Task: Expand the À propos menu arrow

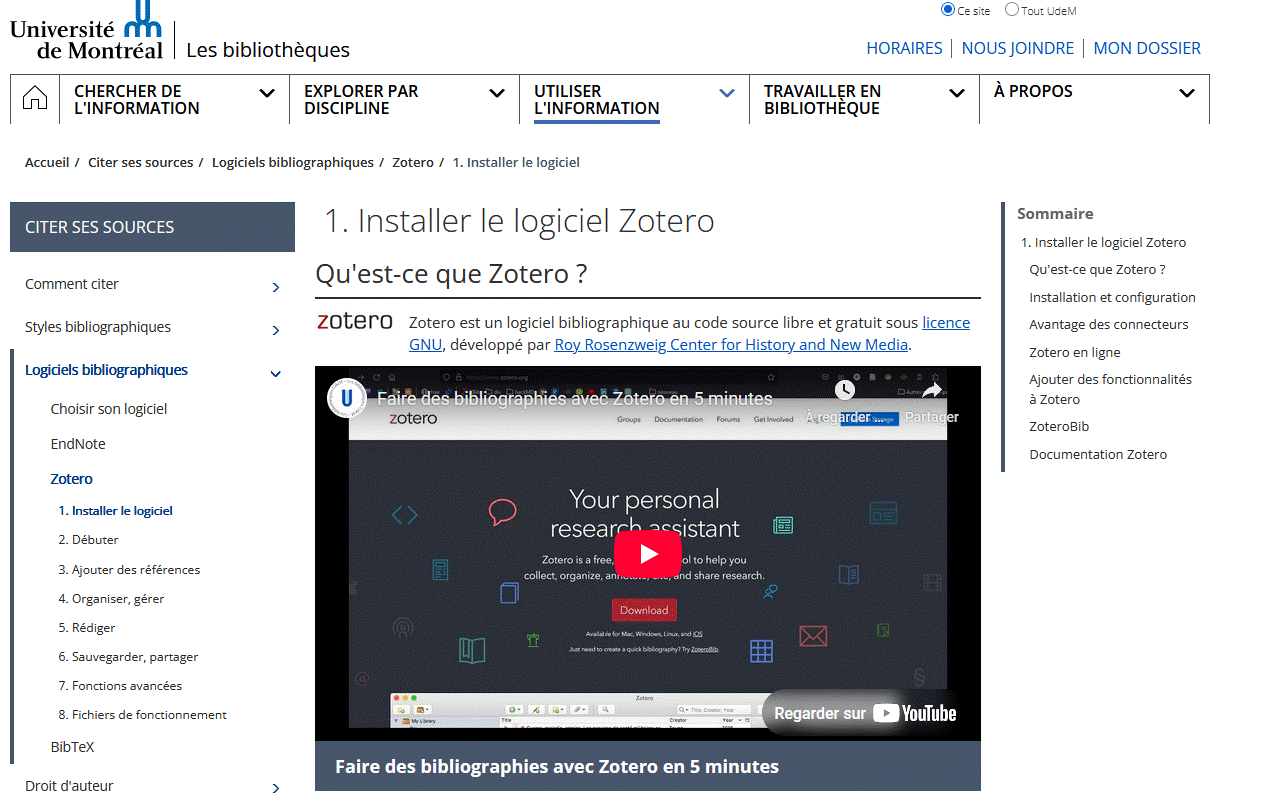Action: tap(1187, 93)
